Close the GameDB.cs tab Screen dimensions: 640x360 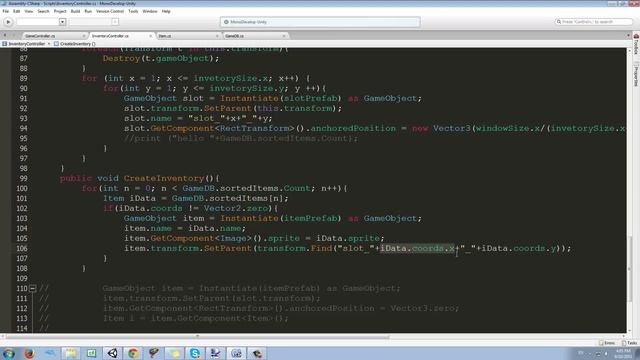click(284, 36)
